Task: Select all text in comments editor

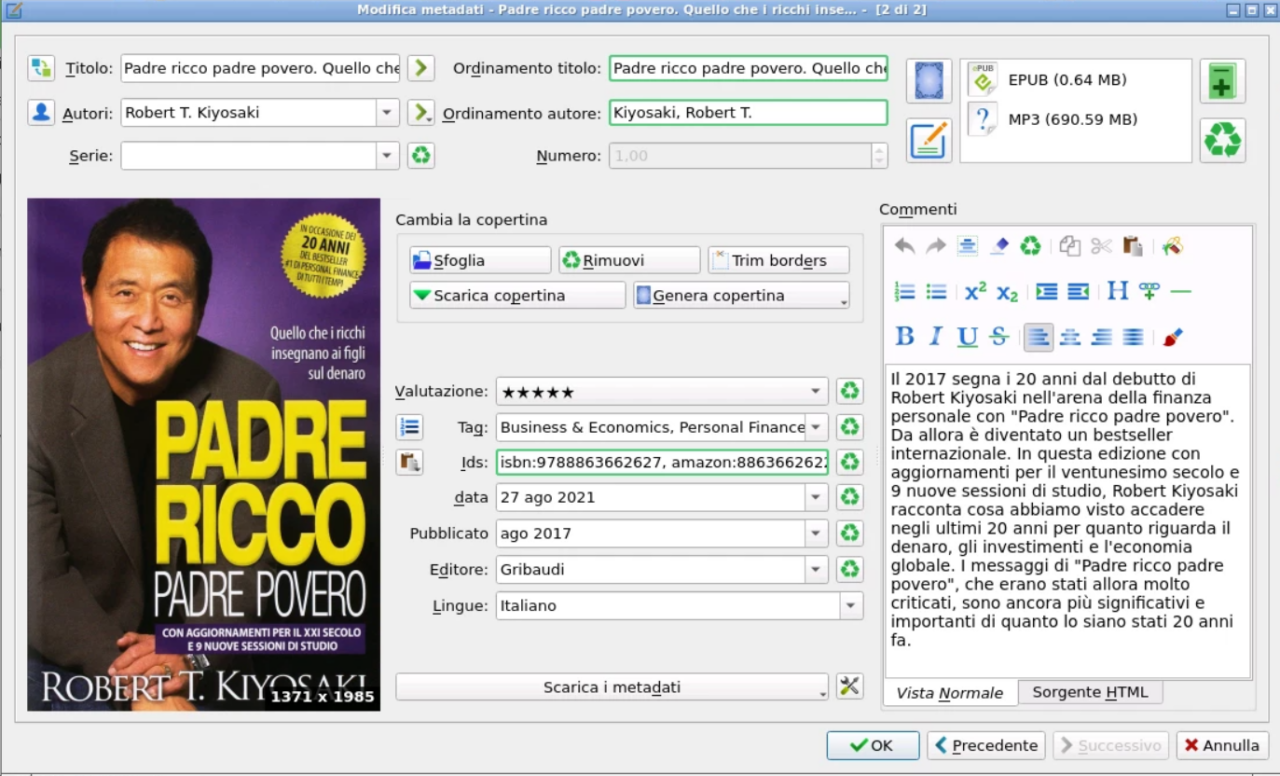Action: (967, 246)
